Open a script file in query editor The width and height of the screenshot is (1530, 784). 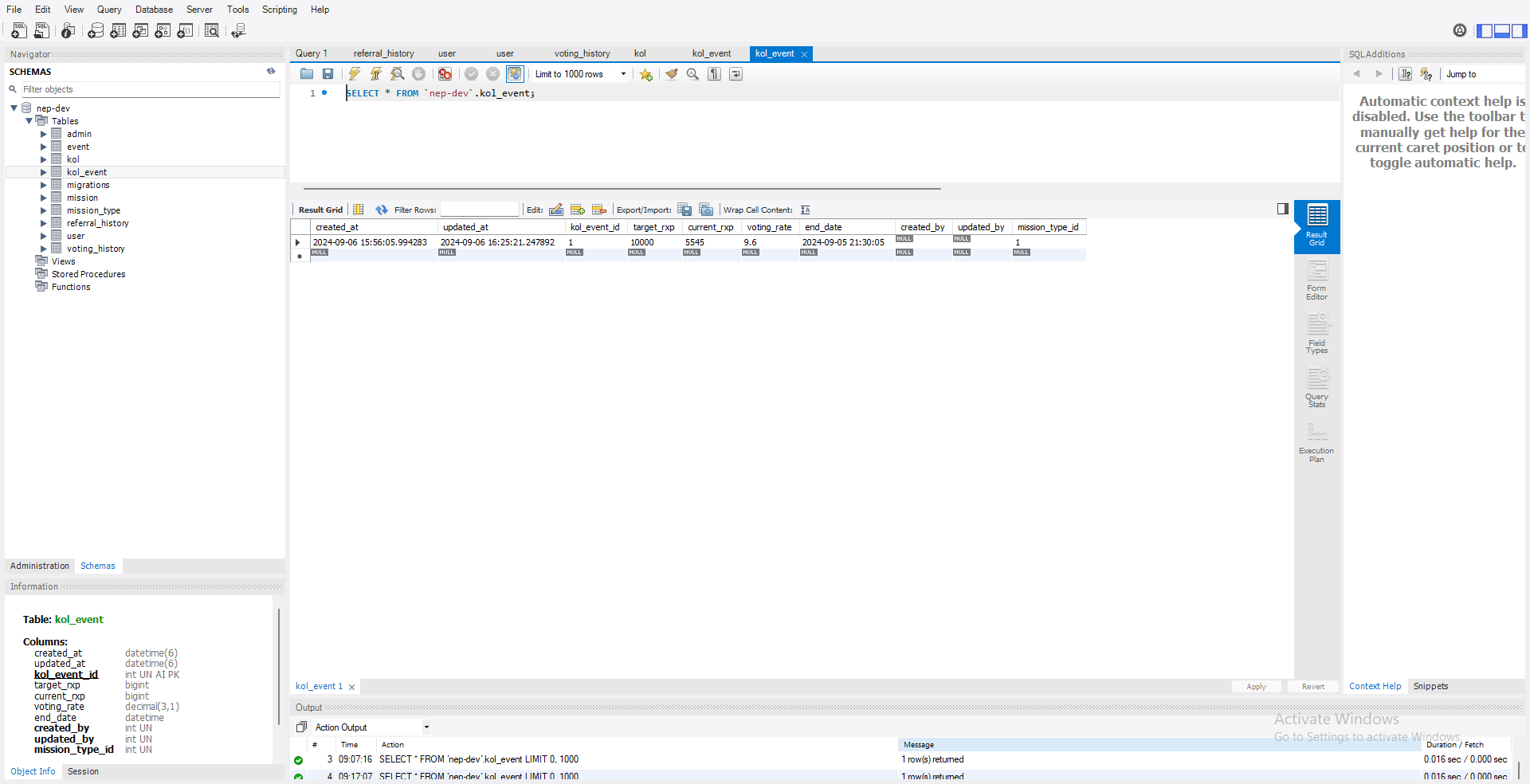(307, 74)
